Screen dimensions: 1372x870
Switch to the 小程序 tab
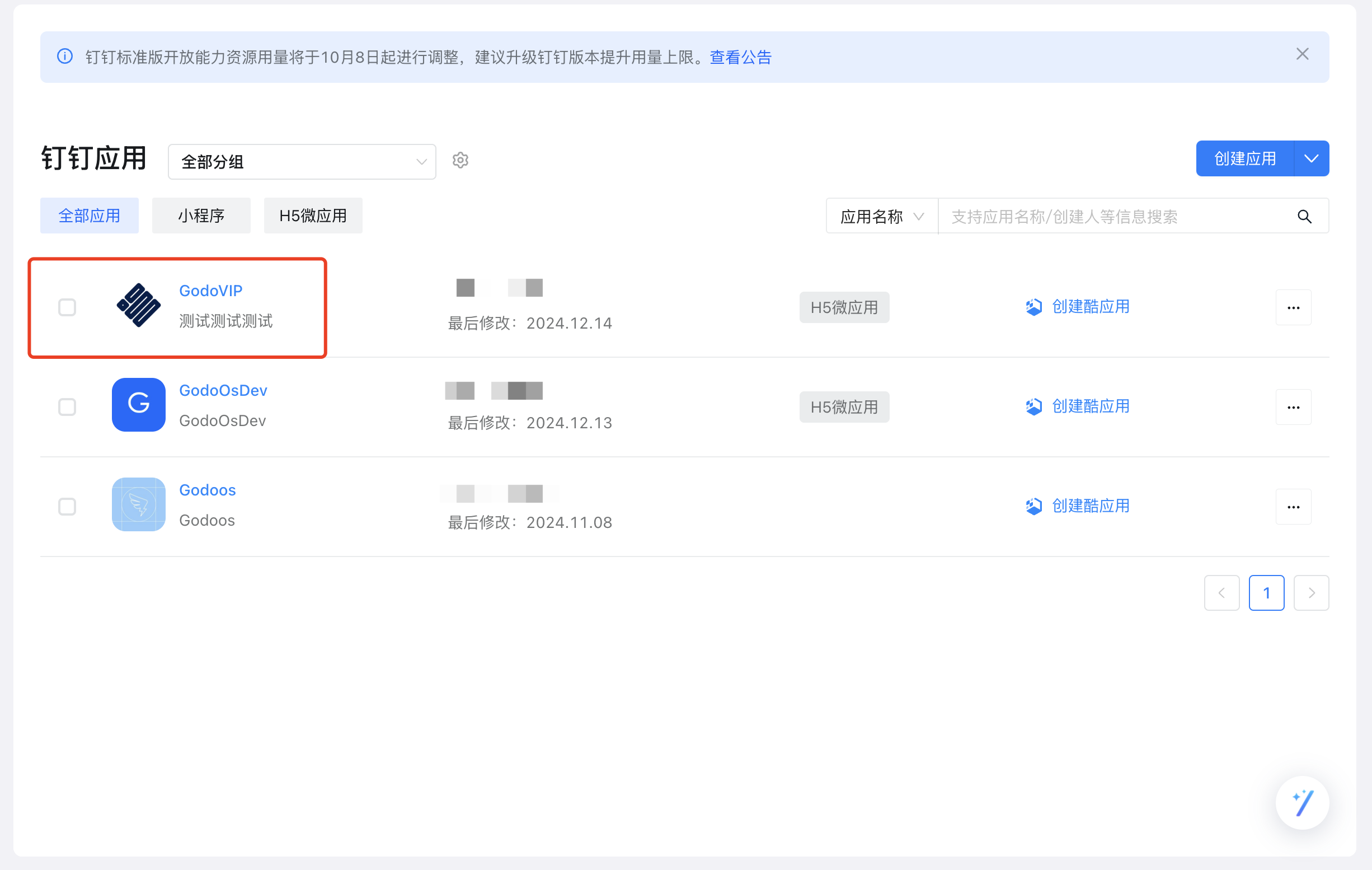201,216
